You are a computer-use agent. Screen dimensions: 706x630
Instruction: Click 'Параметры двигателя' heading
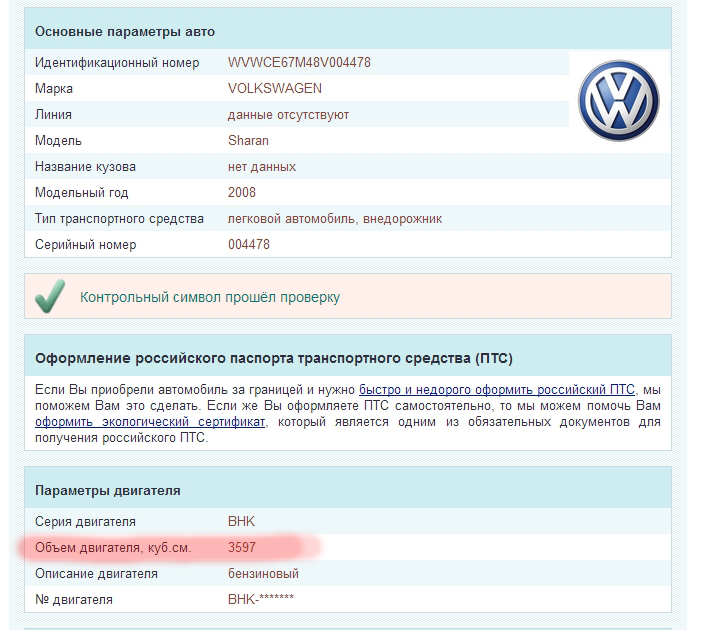coord(108,490)
